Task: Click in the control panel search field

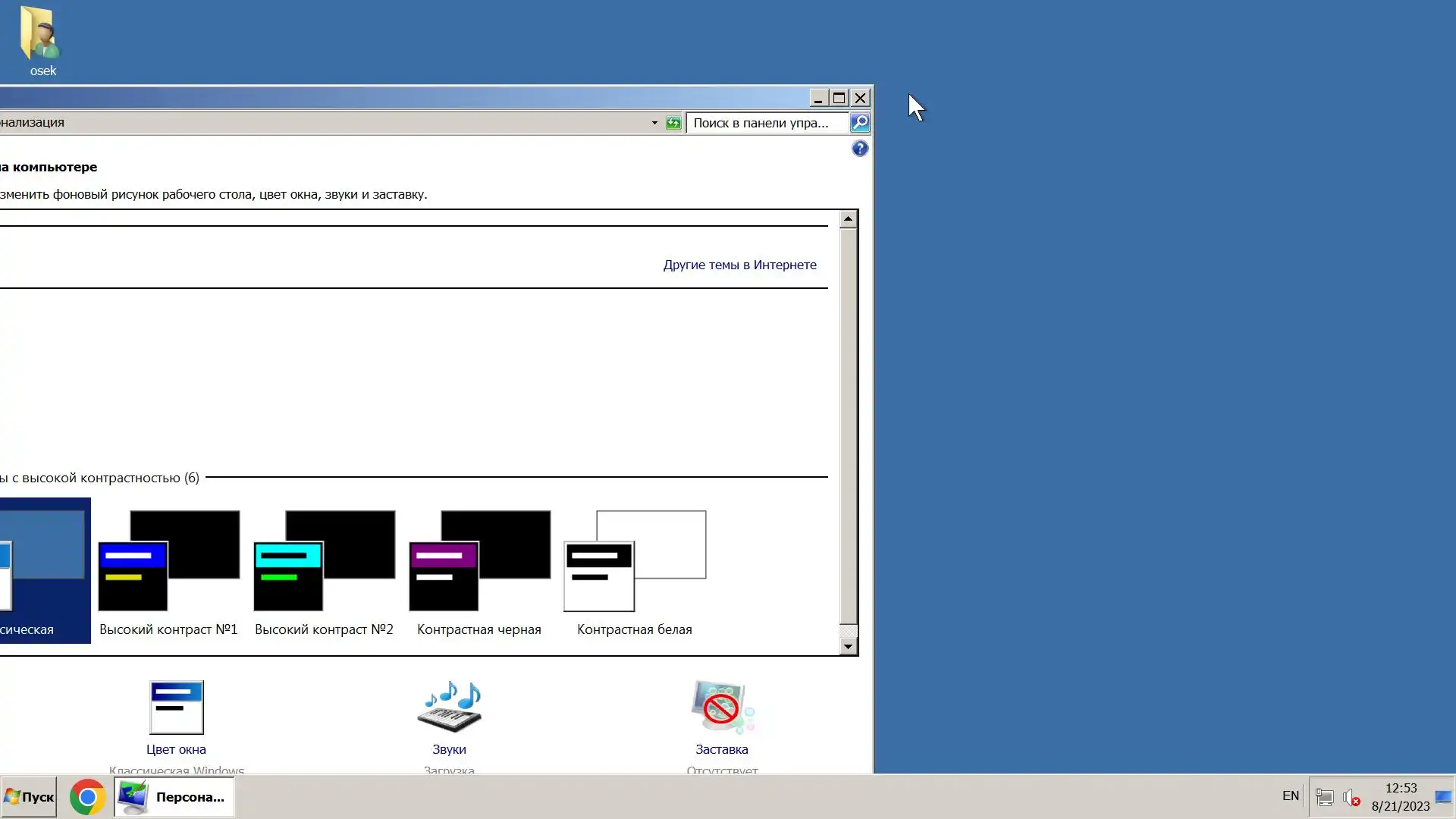Action: coord(766,123)
